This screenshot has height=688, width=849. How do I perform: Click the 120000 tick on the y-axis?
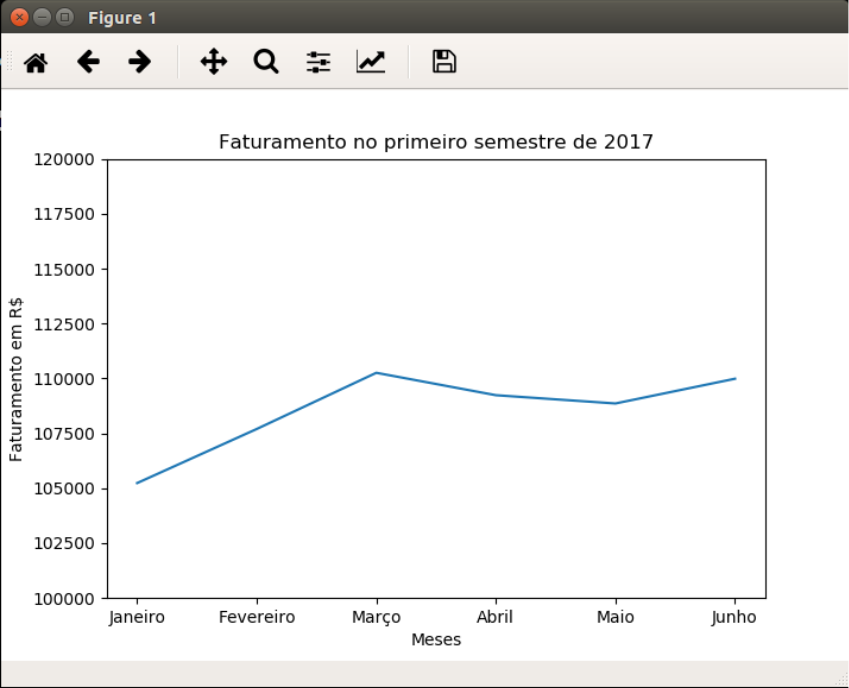(x=64, y=160)
